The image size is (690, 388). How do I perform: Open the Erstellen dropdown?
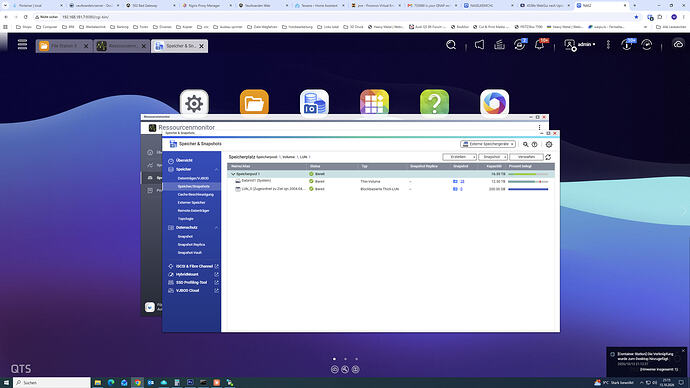[459, 157]
